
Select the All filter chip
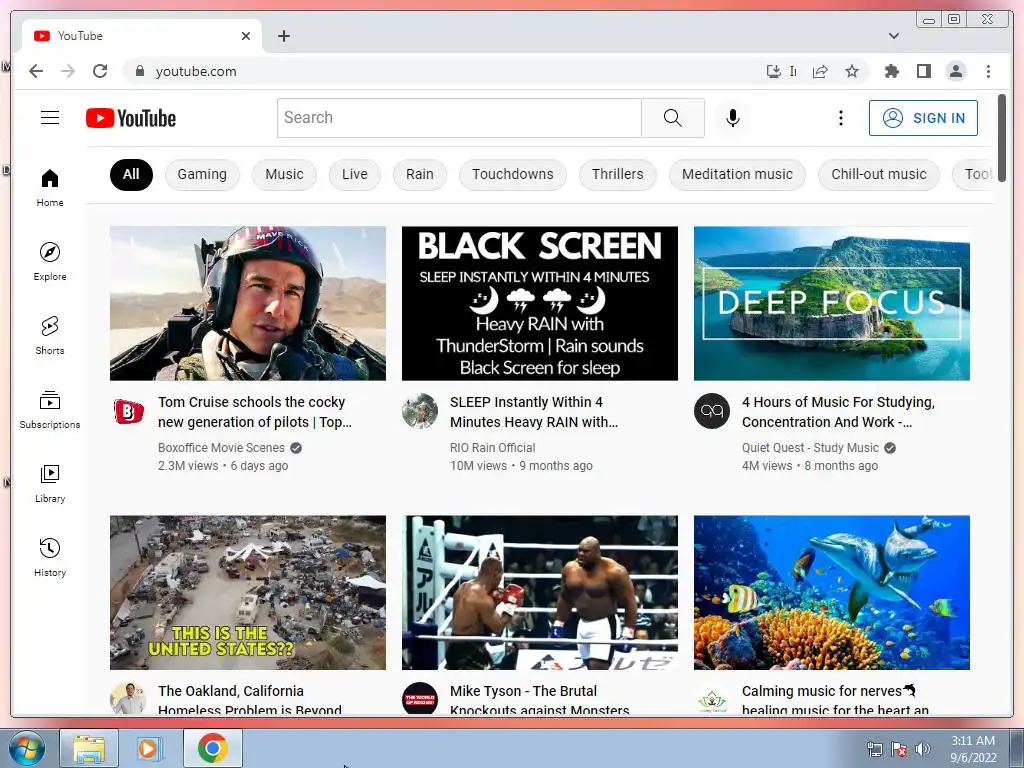coord(131,174)
